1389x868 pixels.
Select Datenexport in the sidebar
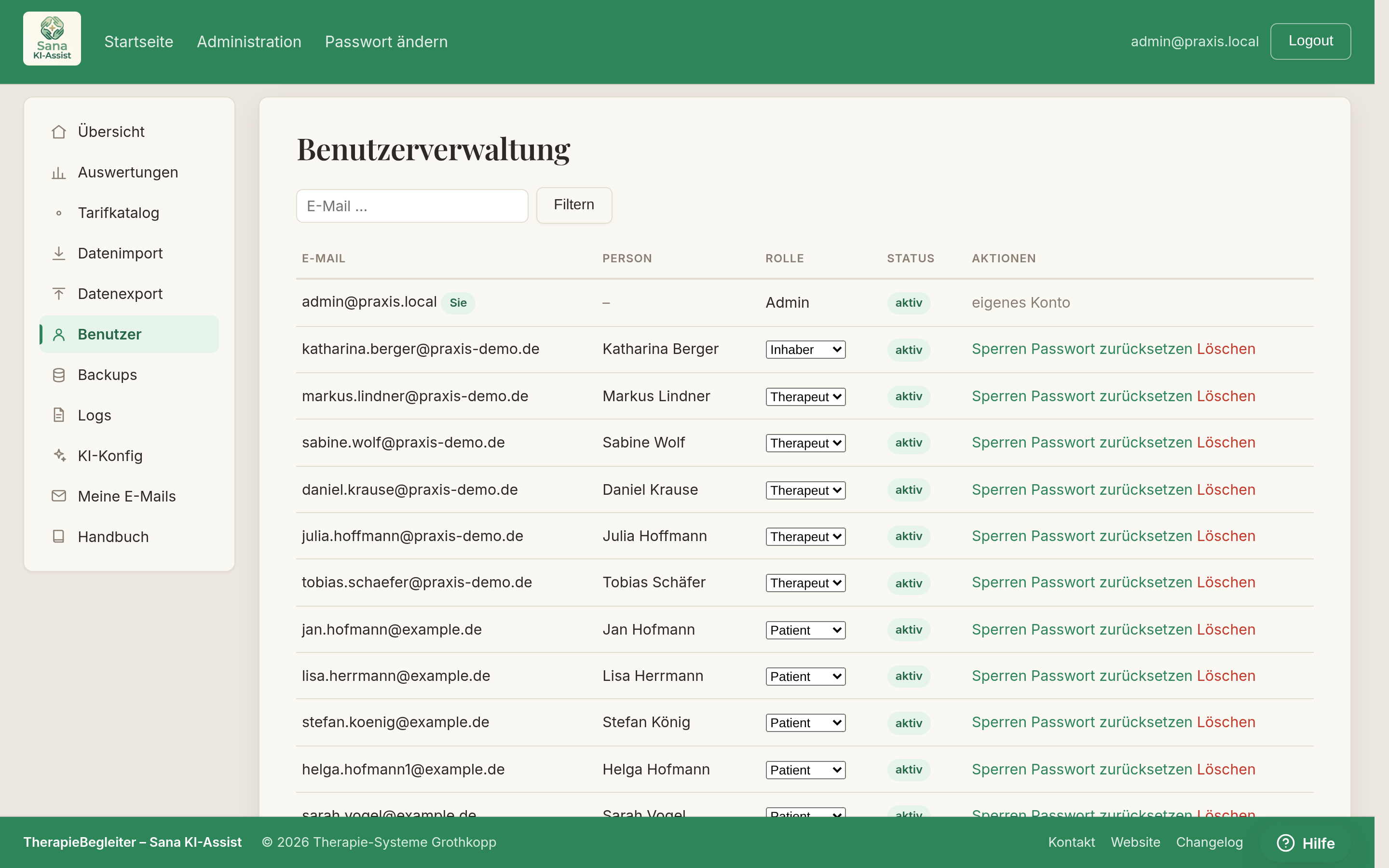[129, 294]
